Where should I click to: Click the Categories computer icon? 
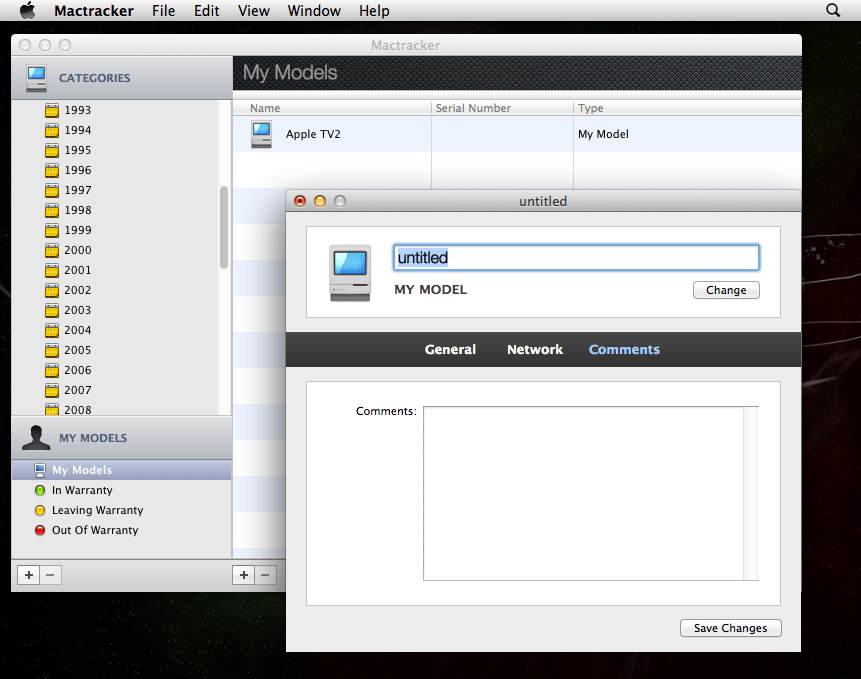coord(37,78)
